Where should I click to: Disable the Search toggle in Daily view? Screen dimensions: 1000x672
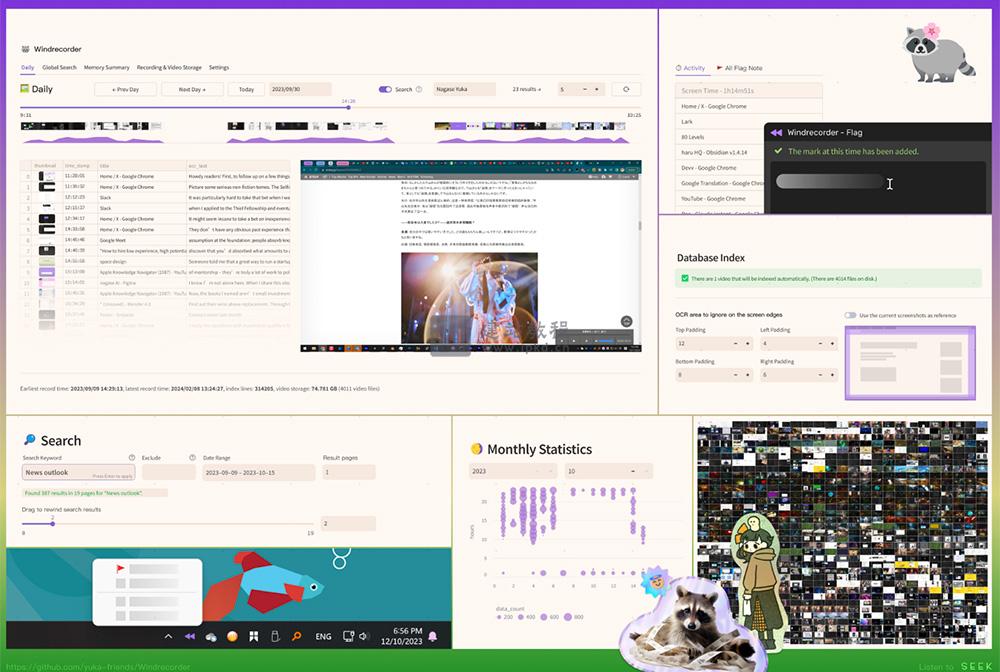[x=385, y=89]
